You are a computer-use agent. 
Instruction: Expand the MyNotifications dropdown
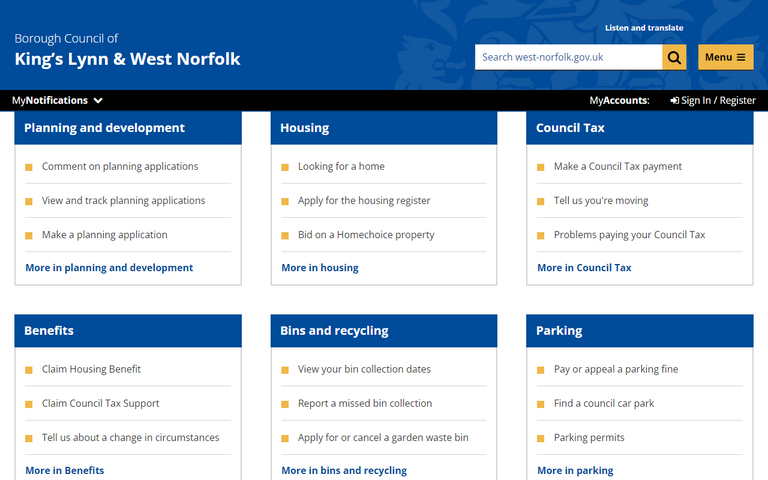[x=57, y=100]
